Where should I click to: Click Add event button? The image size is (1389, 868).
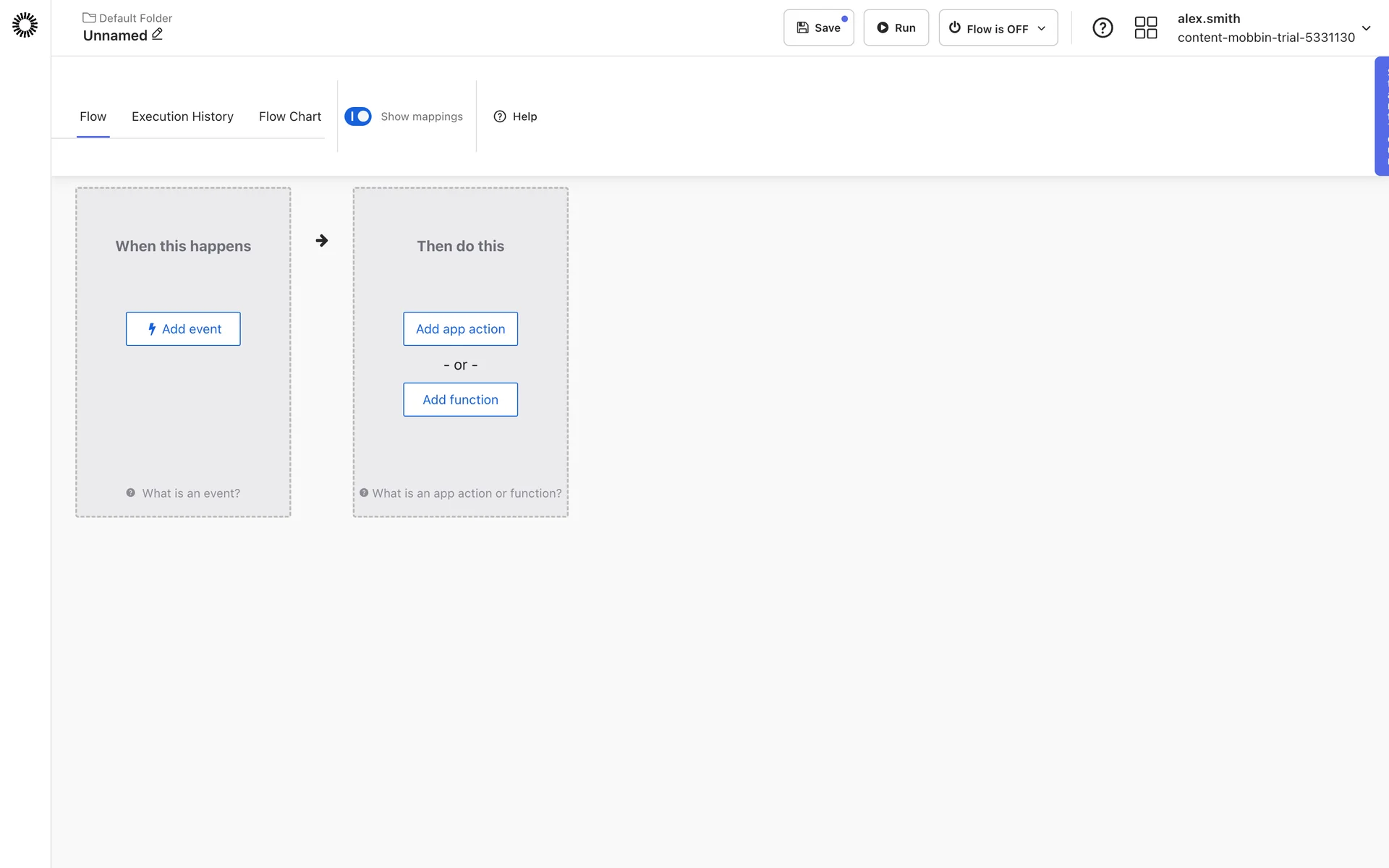pyautogui.click(x=183, y=328)
